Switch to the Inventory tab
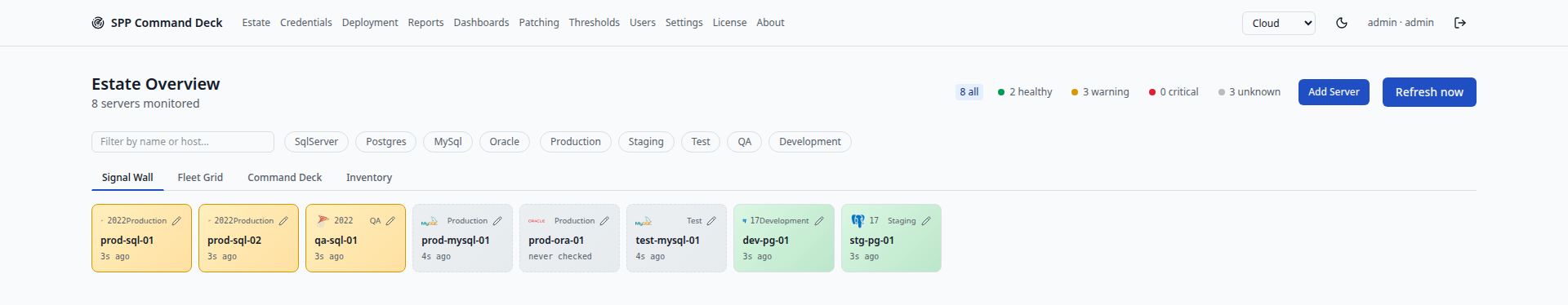The height and width of the screenshot is (305, 1568). (x=369, y=178)
